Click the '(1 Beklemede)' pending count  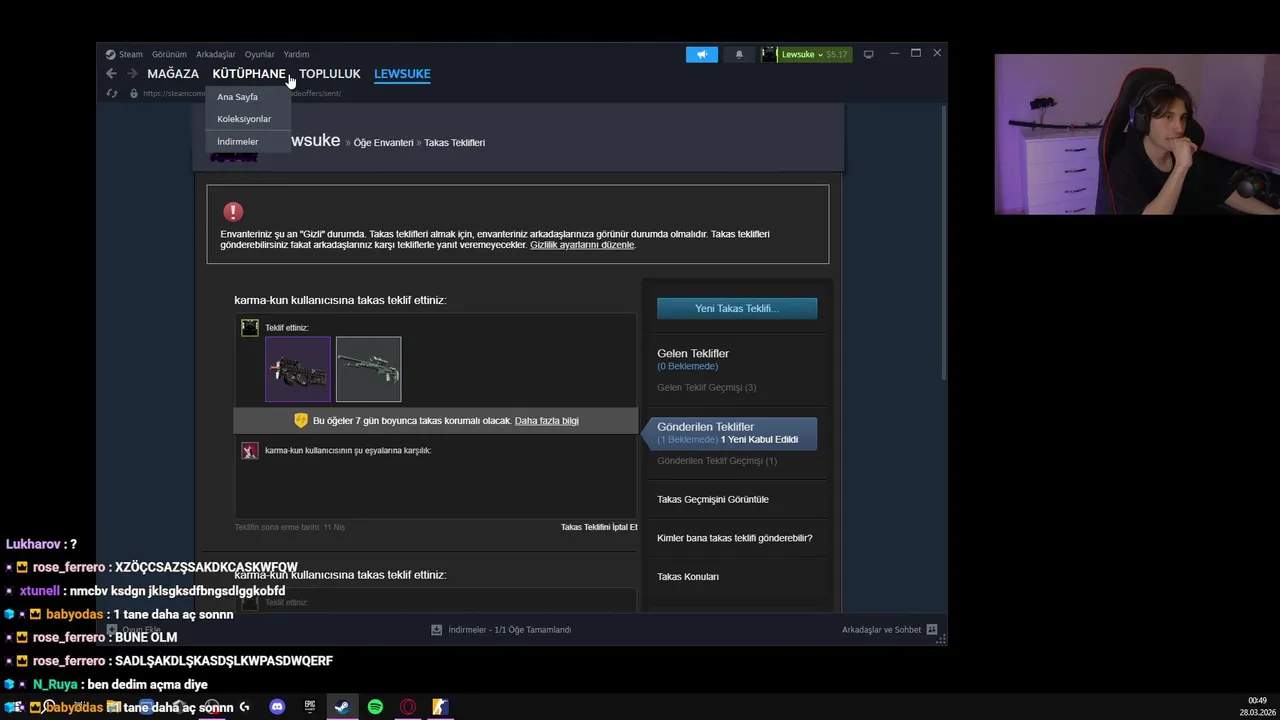point(687,440)
